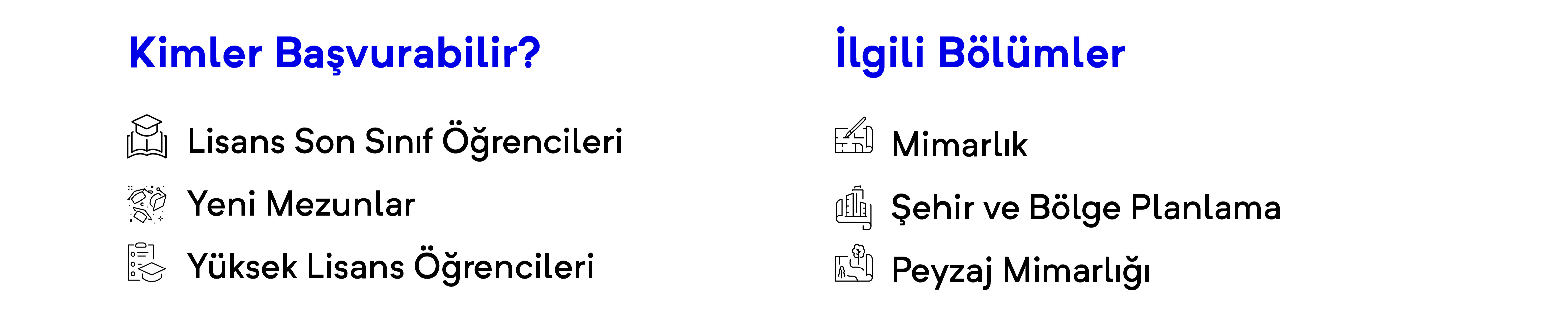Click the landscape plan with tree icon
The width and height of the screenshot is (1568, 311).
pos(853,263)
